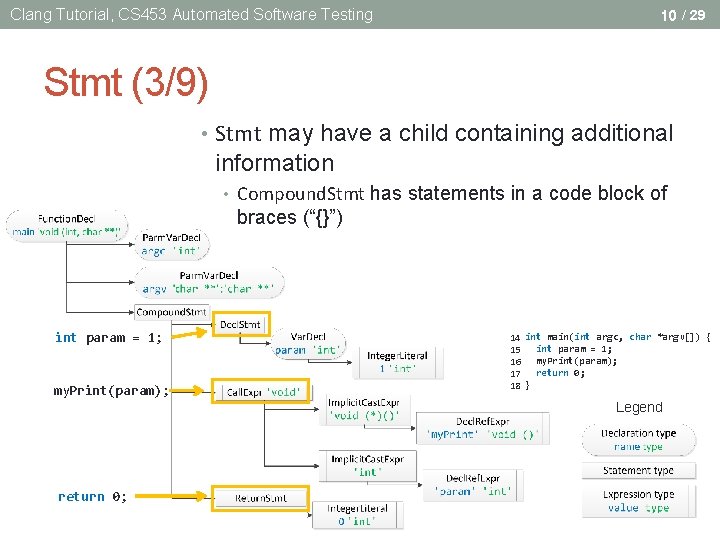Click the 'Stmt (3/9)' slide title
Image resolution: width=720 pixels, height=540 pixels.
coord(126,83)
